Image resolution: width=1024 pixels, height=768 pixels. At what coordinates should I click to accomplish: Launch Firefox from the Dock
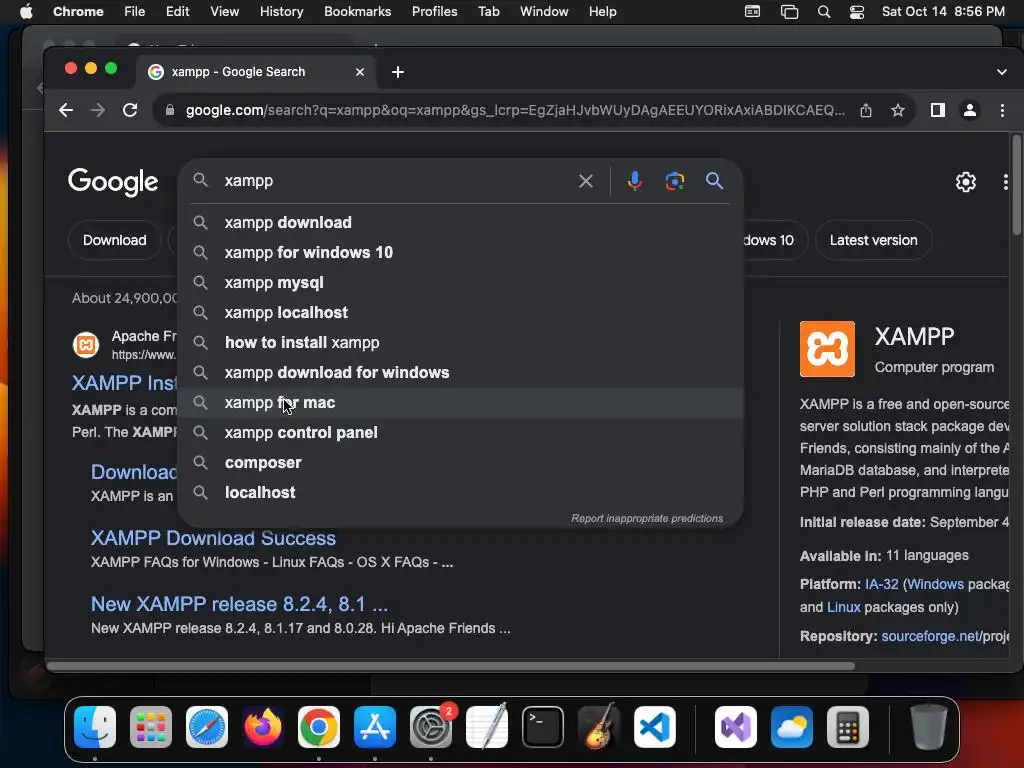click(263, 727)
